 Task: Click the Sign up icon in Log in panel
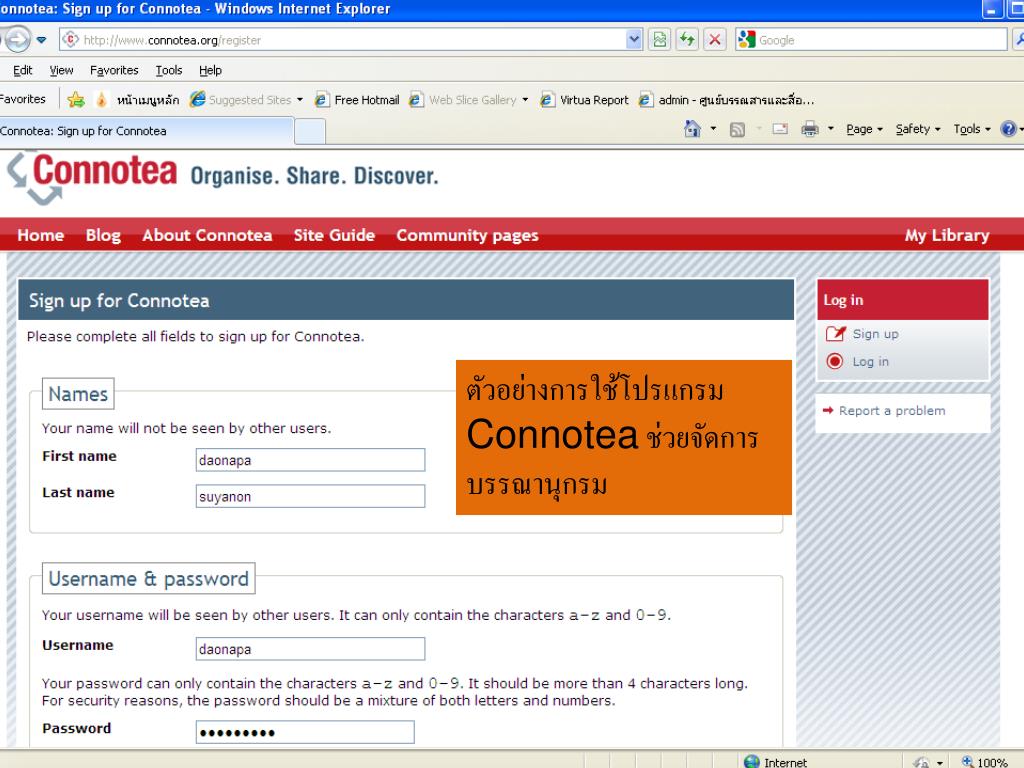[835, 334]
